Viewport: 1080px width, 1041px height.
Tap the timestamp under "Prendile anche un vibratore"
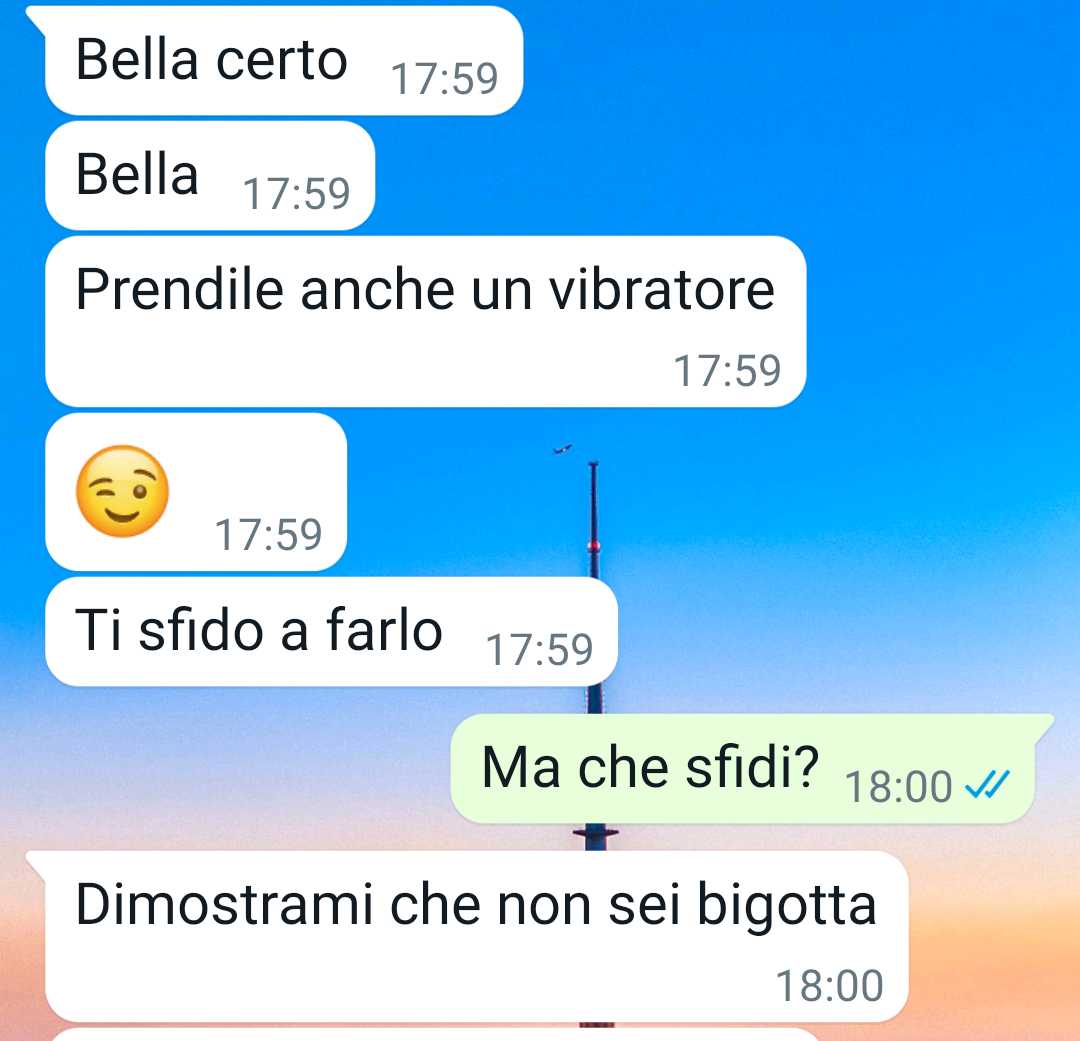click(x=727, y=371)
